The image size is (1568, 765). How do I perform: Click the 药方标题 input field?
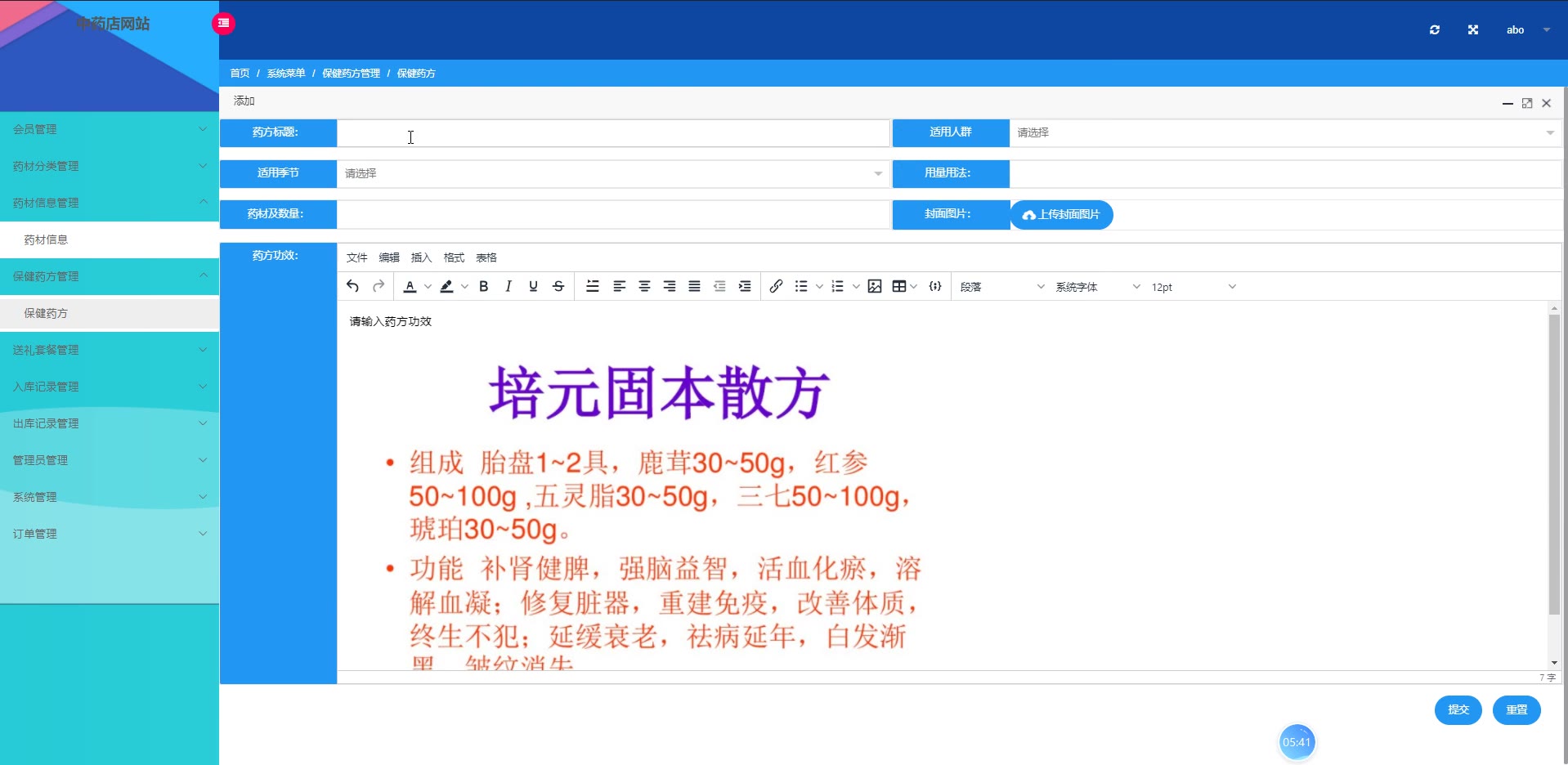click(x=613, y=132)
